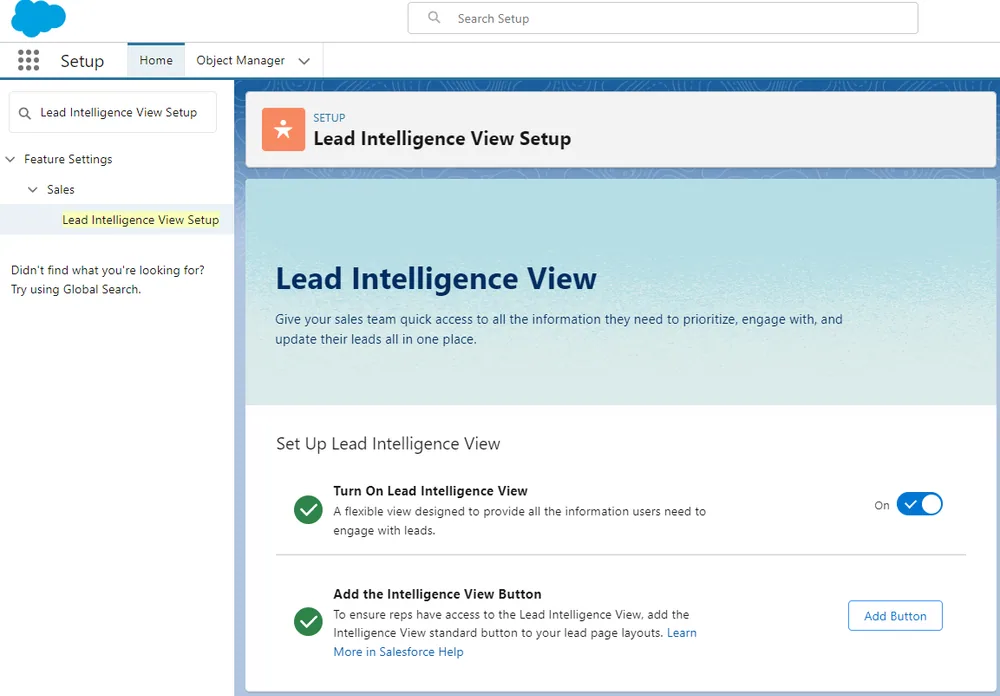Collapse the Sales tree node
The width and height of the screenshot is (1000, 696).
click(33, 189)
